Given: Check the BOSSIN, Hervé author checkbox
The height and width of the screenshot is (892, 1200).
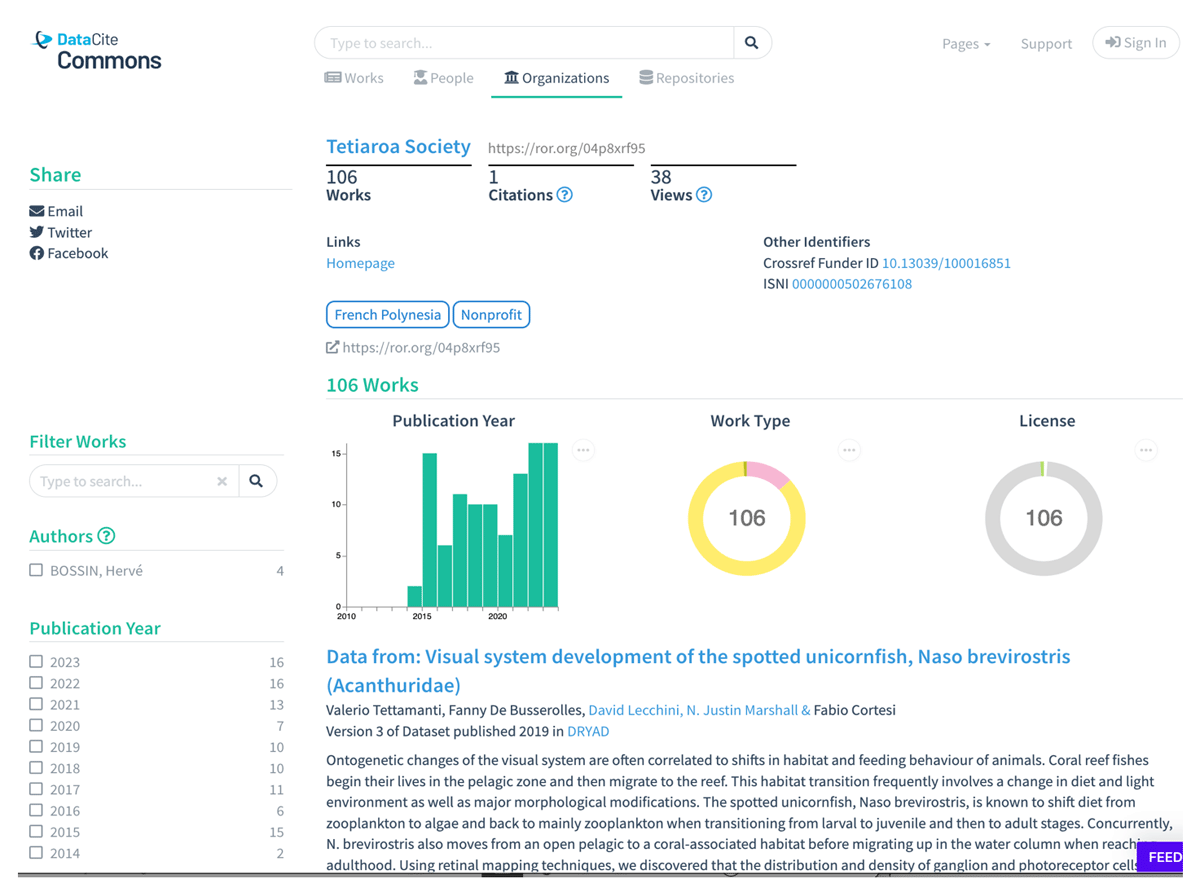Looking at the screenshot, I should coord(36,570).
